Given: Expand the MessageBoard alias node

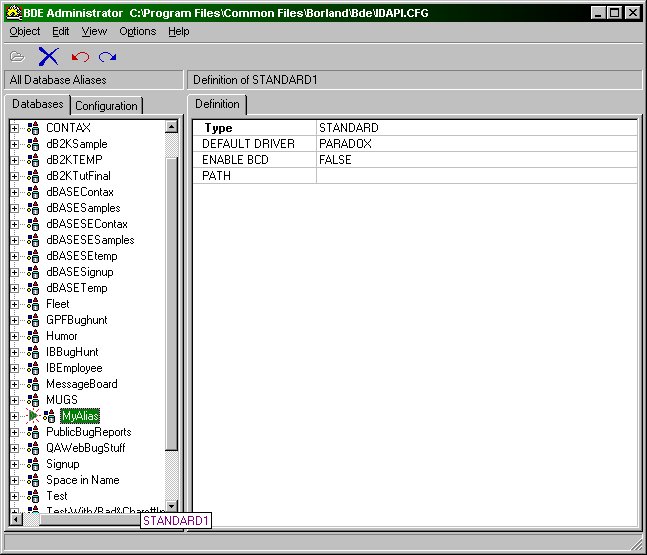Looking at the screenshot, I should click(x=14, y=384).
